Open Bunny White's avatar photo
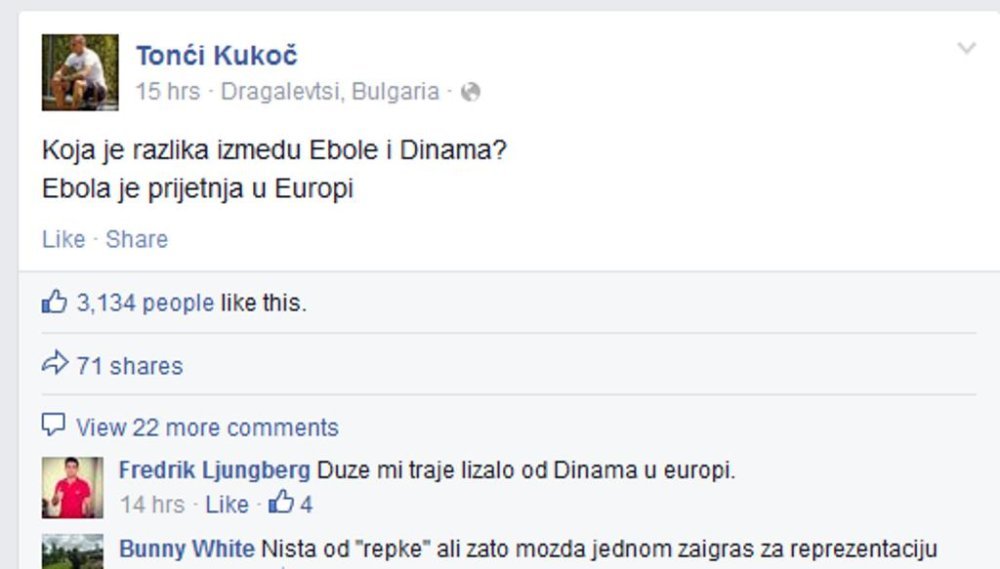 pyautogui.click(x=73, y=551)
